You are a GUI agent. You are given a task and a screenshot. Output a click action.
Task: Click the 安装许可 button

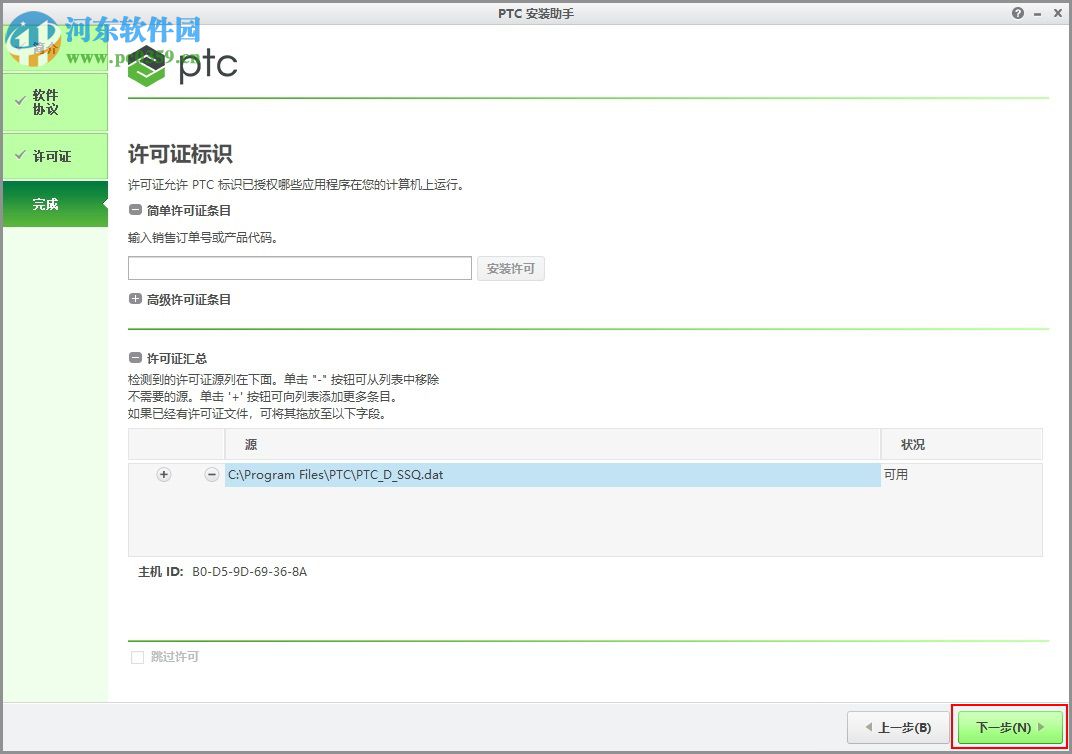(x=510, y=268)
